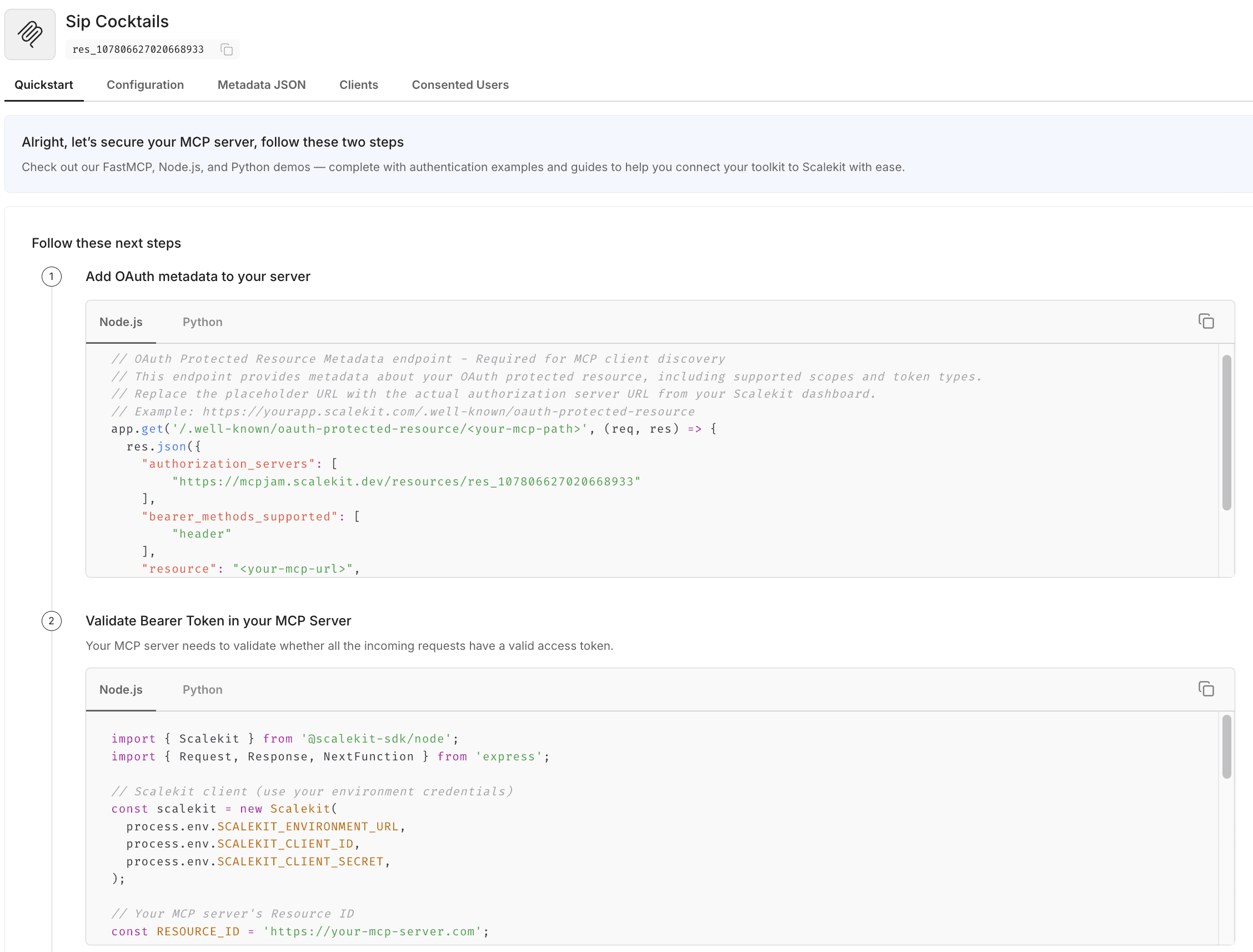
Task: Switch token validation snippet to Python
Action: coord(202,690)
